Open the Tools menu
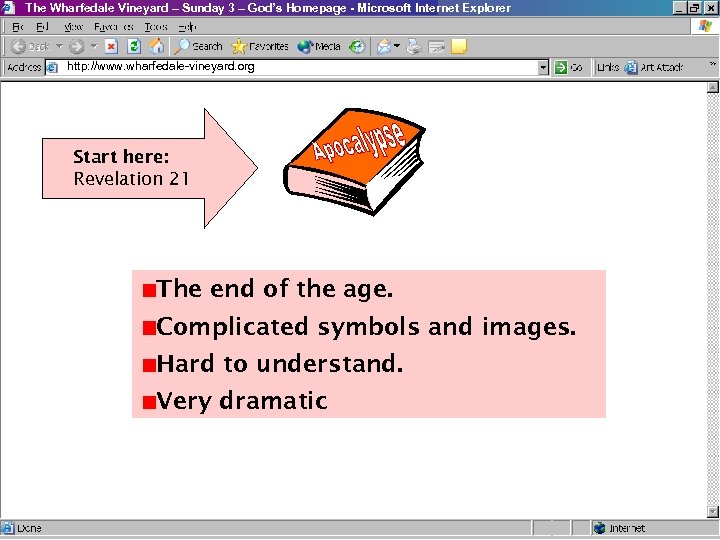Viewport: 720px width, 540px height. point(156,27)
